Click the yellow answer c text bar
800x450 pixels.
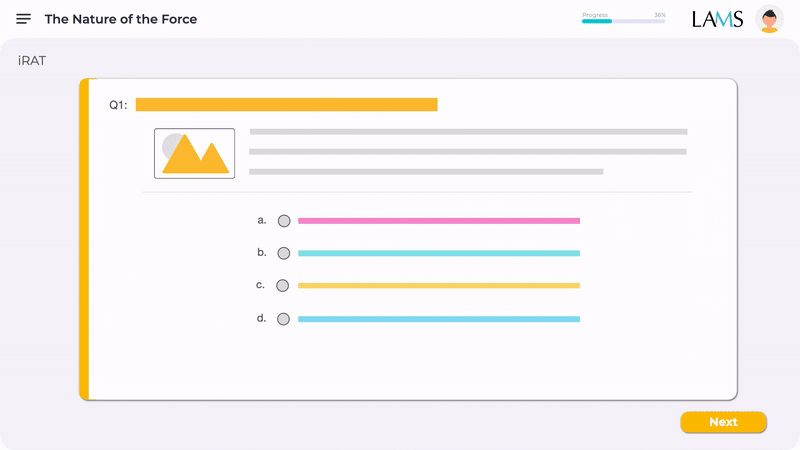pos(439,286)
